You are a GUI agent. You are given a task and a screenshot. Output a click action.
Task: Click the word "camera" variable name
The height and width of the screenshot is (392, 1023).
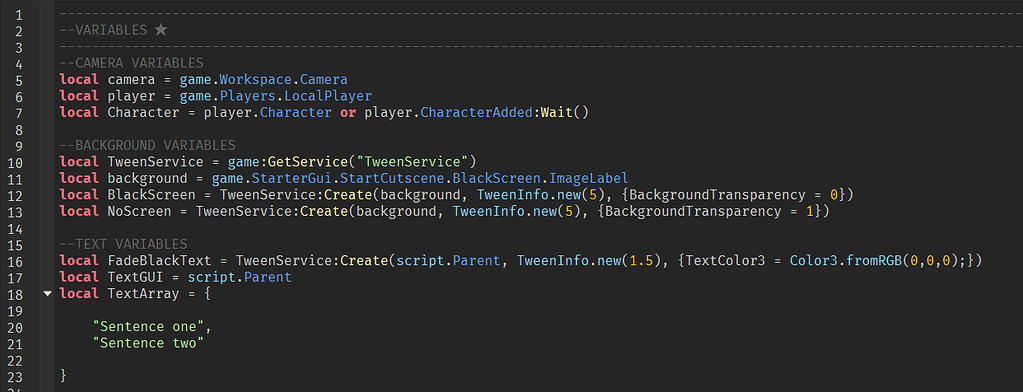[x=131, y=80]
